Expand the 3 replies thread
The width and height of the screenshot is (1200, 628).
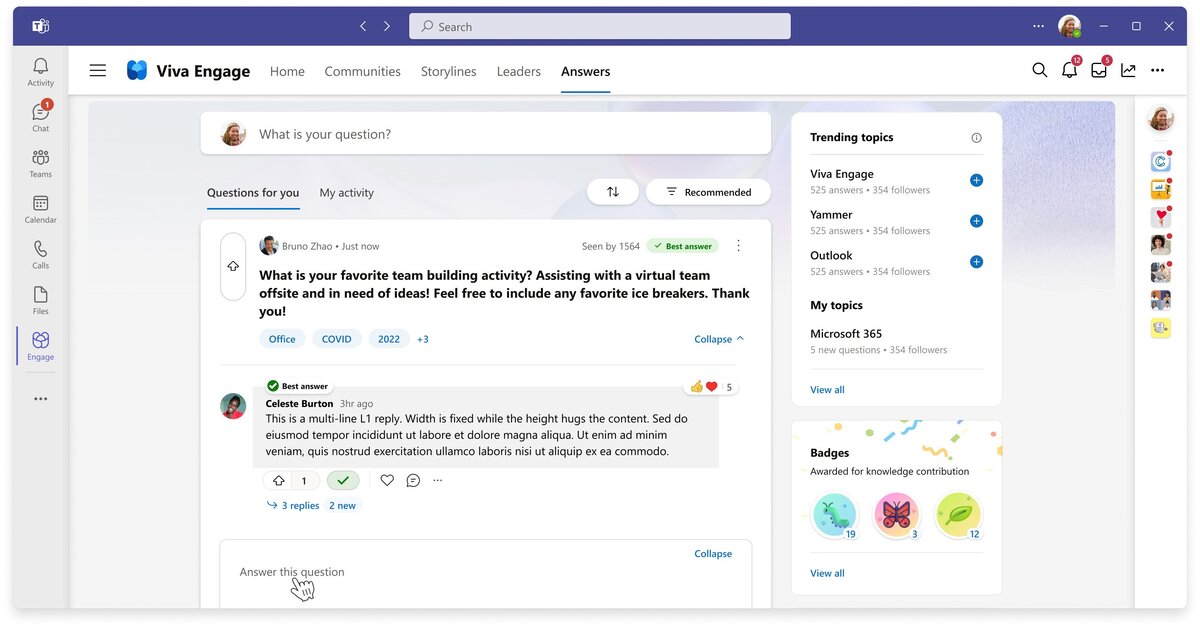[x=293, y=506]
